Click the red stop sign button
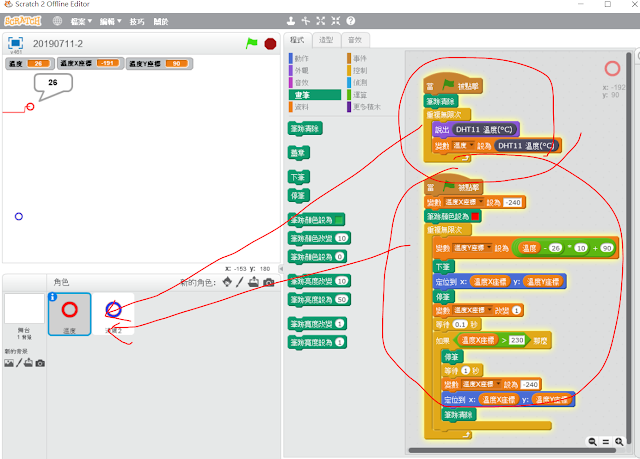Image resolution: width=640 pixels, height=459 pixels. click(x=270, y=43)
